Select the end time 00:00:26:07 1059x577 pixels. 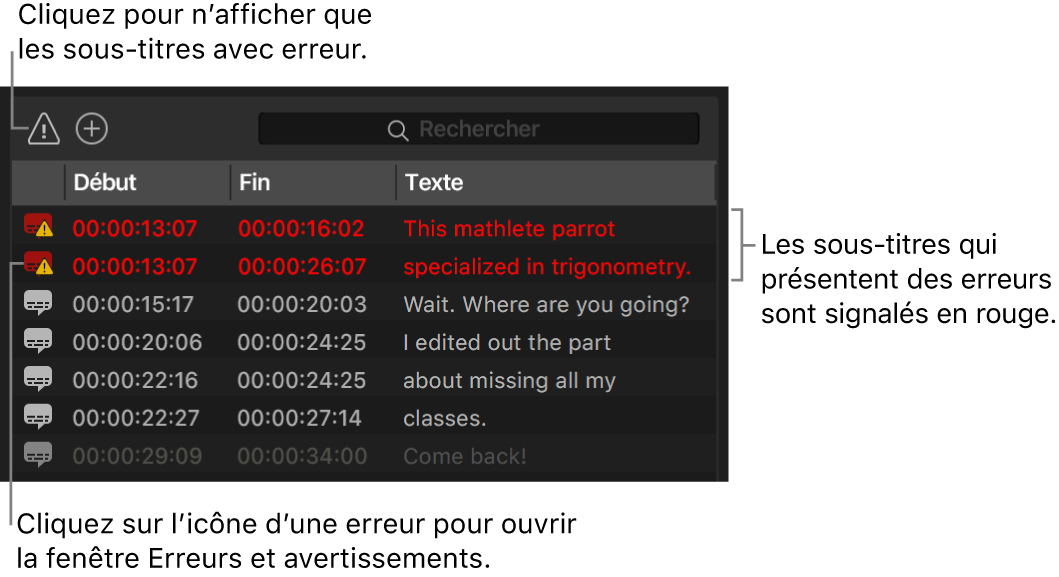(301, 266)
